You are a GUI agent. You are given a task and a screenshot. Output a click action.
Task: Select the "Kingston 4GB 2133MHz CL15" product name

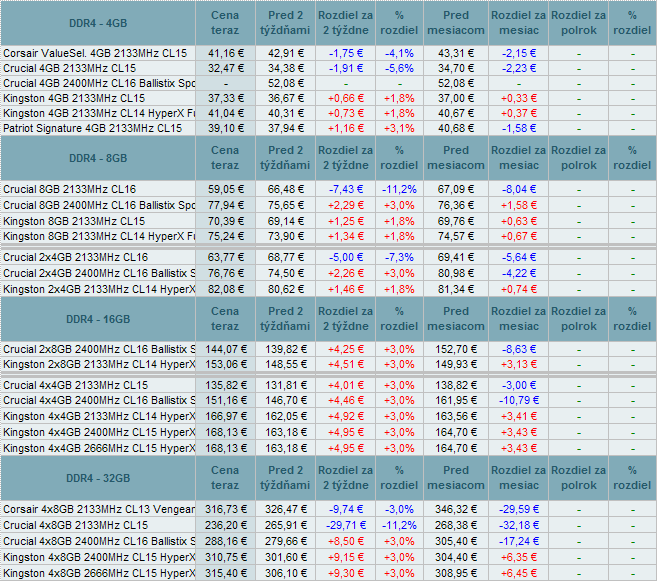point(74,98)
